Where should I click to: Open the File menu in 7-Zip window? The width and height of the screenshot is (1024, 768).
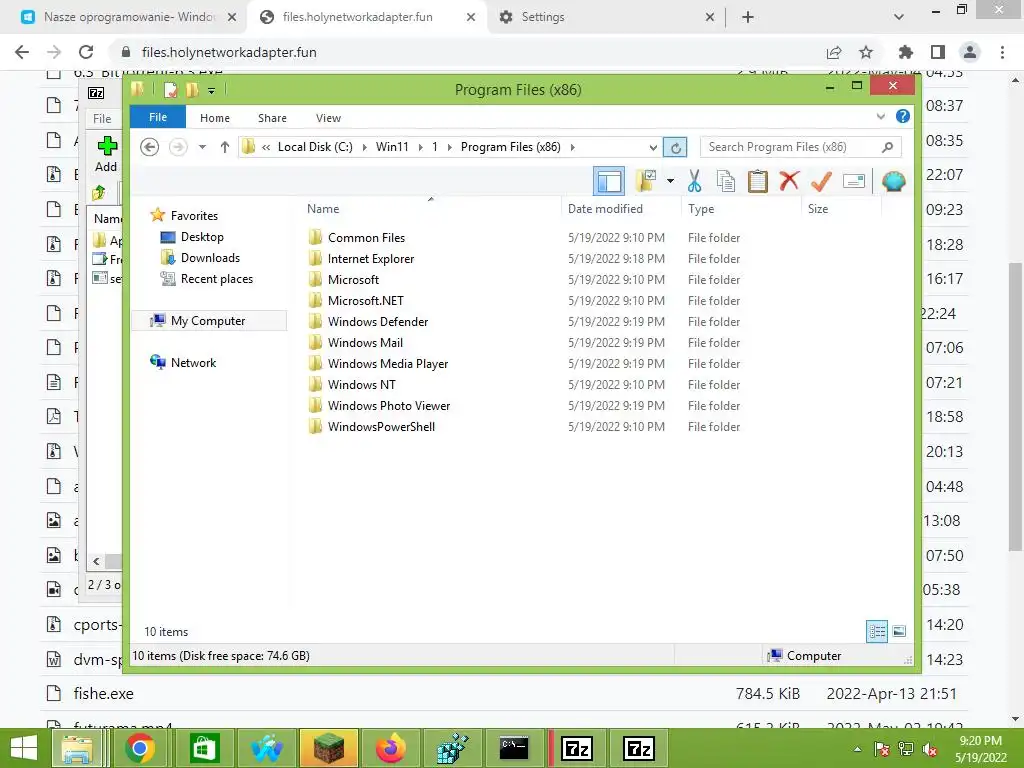click(x=102, y=119)
